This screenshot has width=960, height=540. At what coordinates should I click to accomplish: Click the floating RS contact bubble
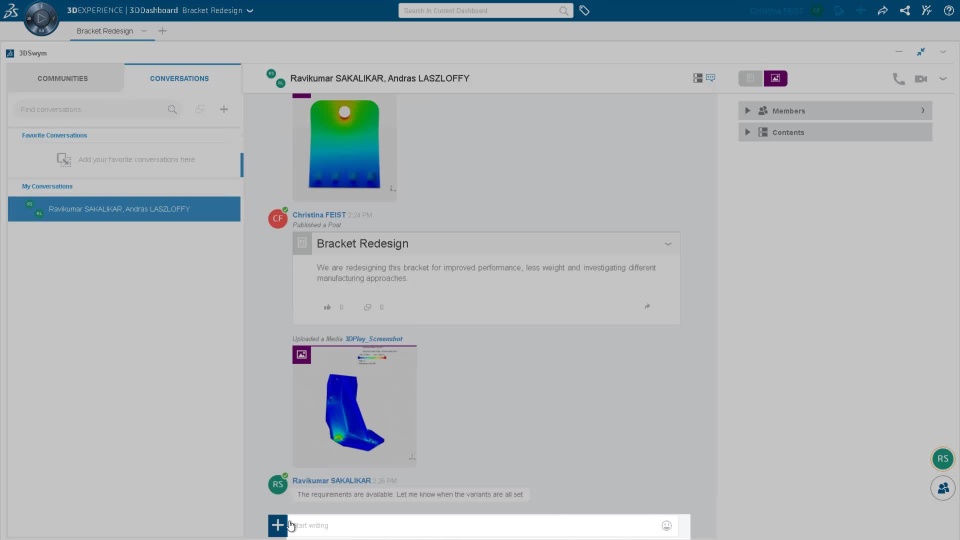(x=943, y=459)
